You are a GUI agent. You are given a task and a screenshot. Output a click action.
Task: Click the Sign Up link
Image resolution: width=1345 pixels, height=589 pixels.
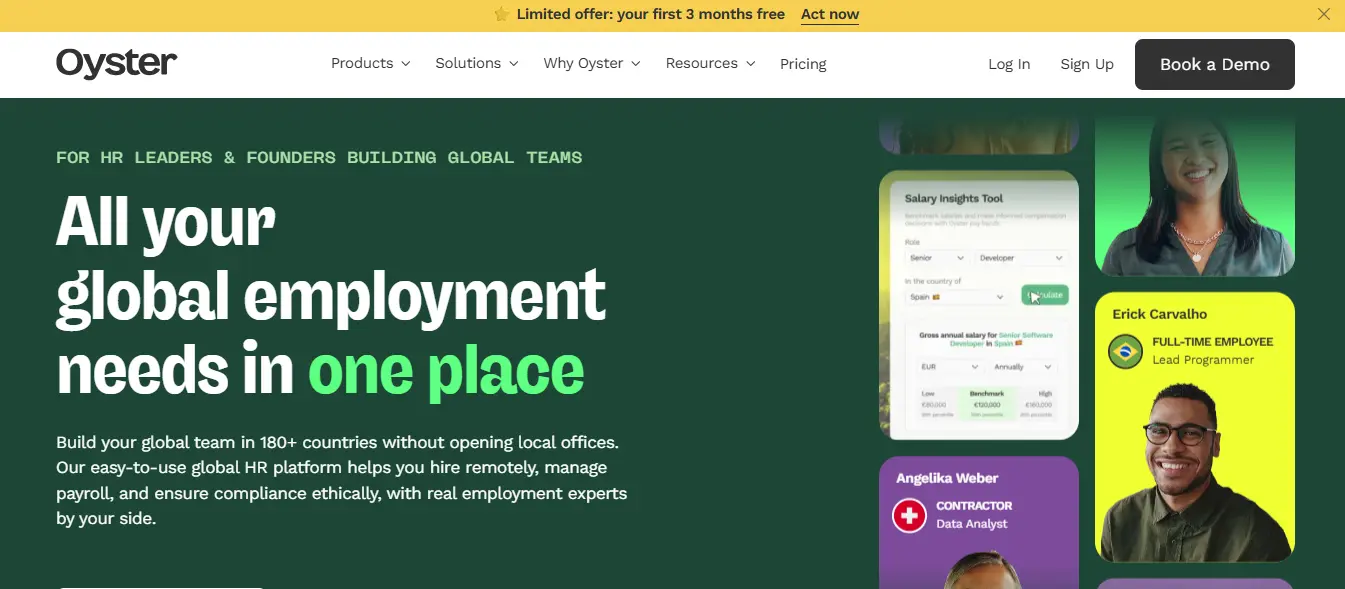[x=1087, y=64]
